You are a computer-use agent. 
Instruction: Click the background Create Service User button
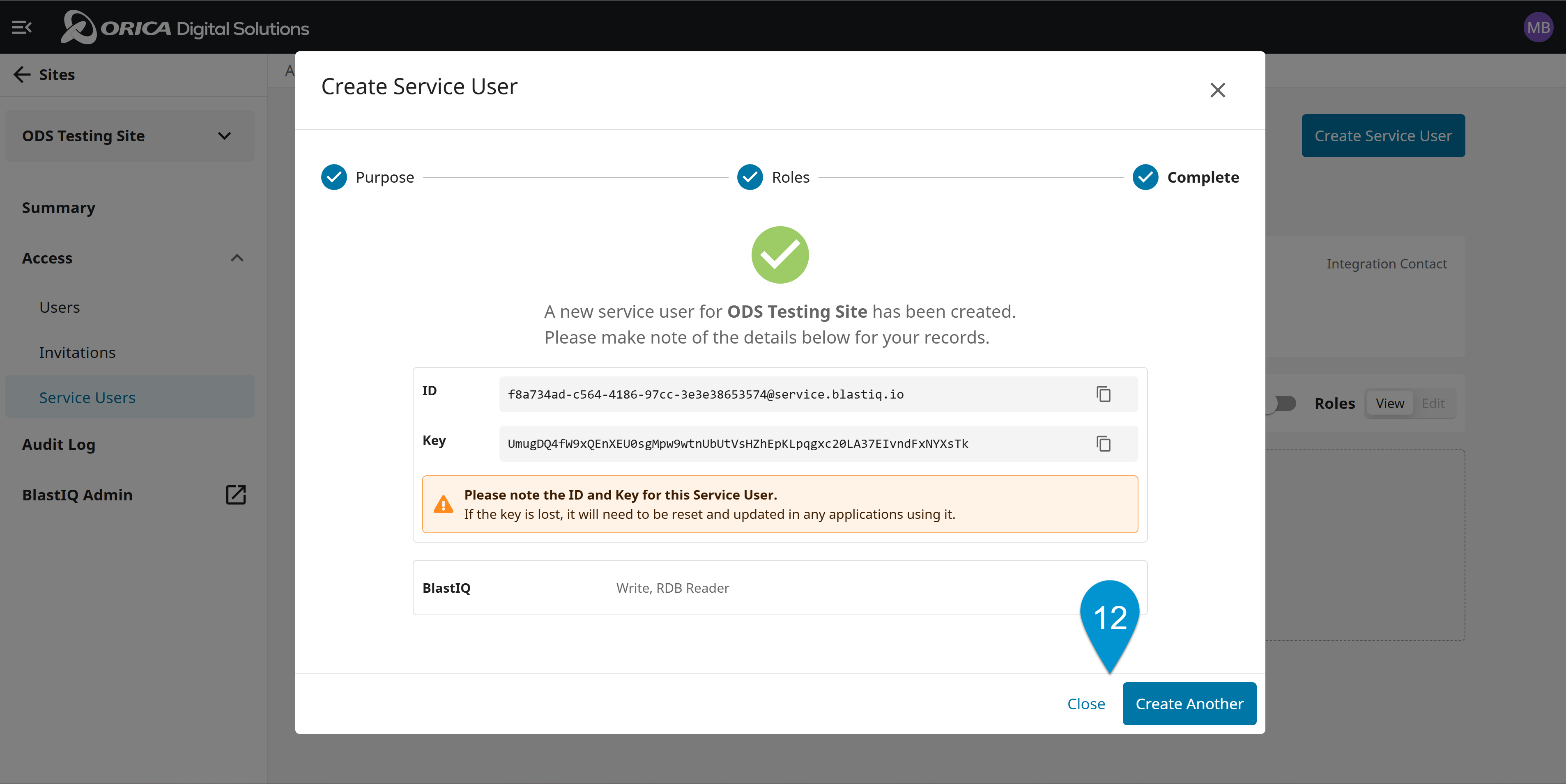tap(1383, 135)
